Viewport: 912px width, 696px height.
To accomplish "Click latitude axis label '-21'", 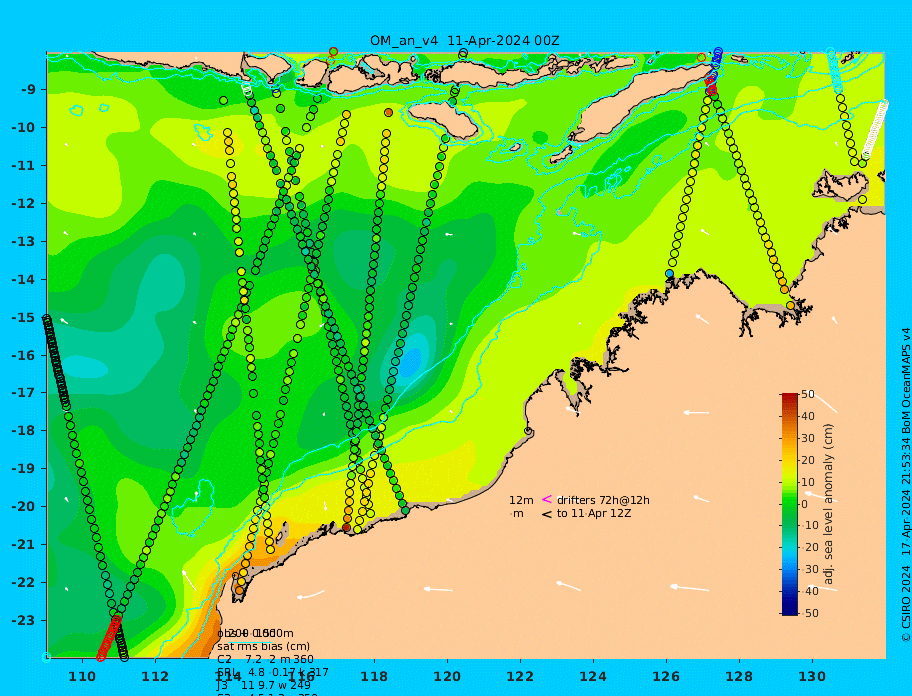I will click(24, 545).
